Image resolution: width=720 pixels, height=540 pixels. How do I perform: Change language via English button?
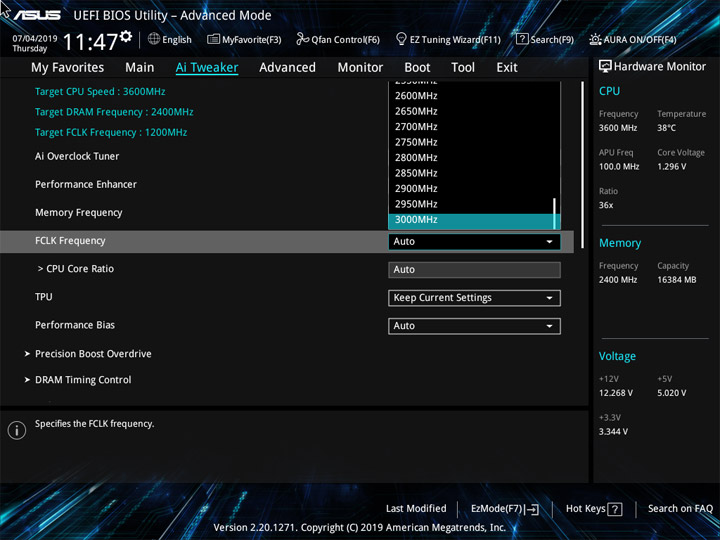coord(177,40)
